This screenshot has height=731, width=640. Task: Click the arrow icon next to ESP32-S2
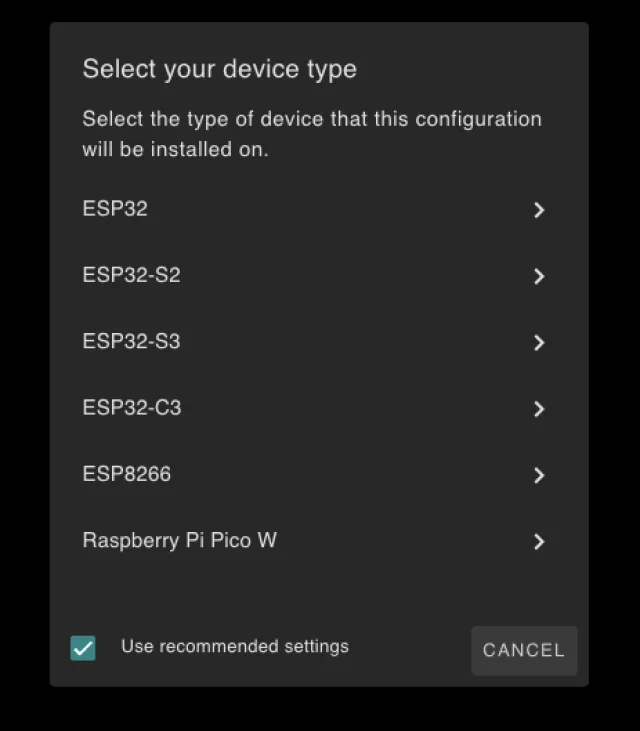[x=539, y=276]
